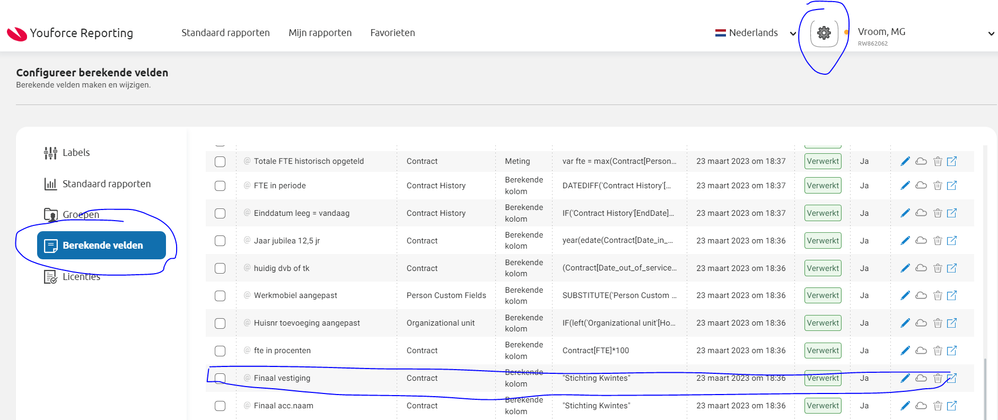Viewport: 998px width, 420px height.
Task: Open 'Werkmobiel aangepast' via the export icon
Action: [x=952, y=296]
